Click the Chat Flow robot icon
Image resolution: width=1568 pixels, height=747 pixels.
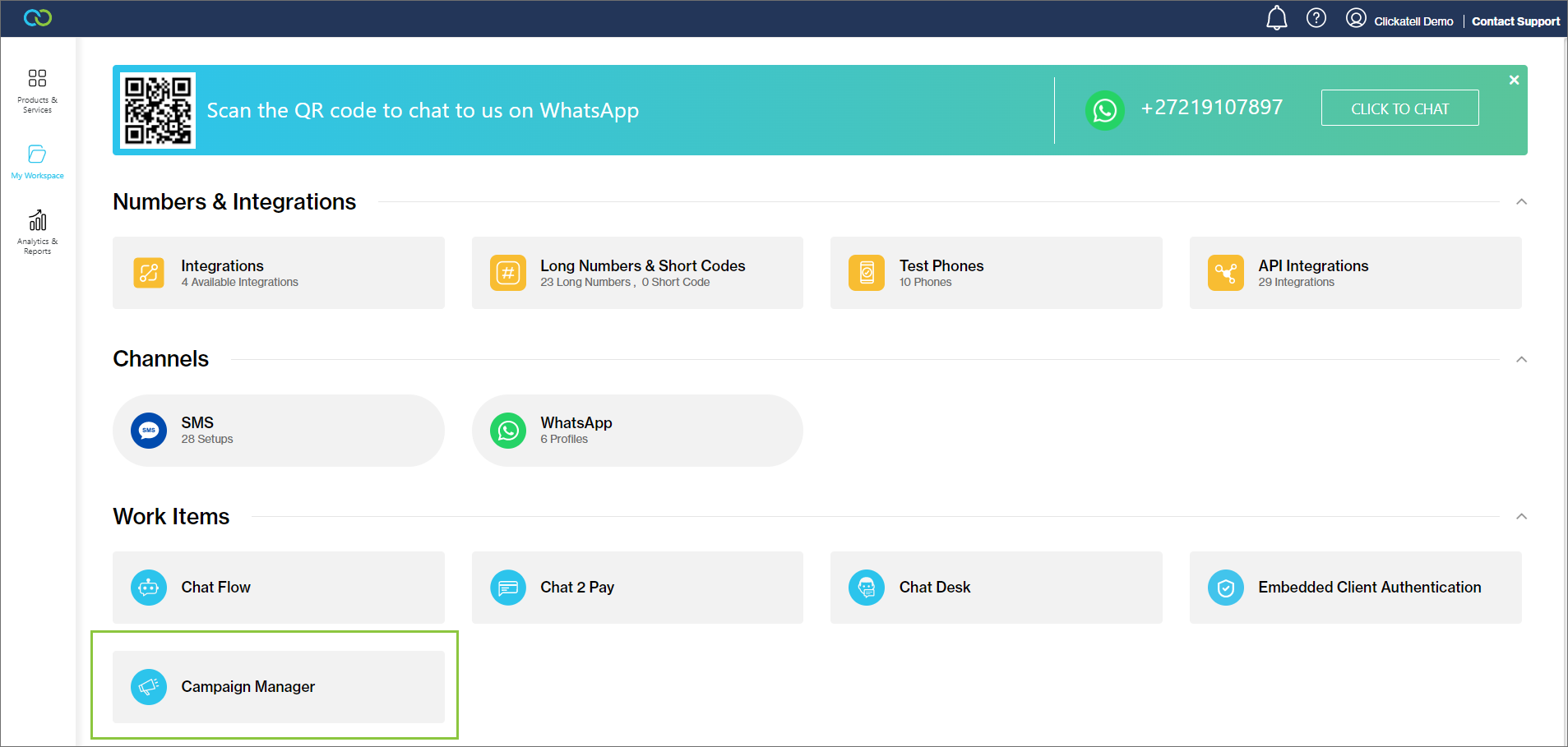pos(149,588)
